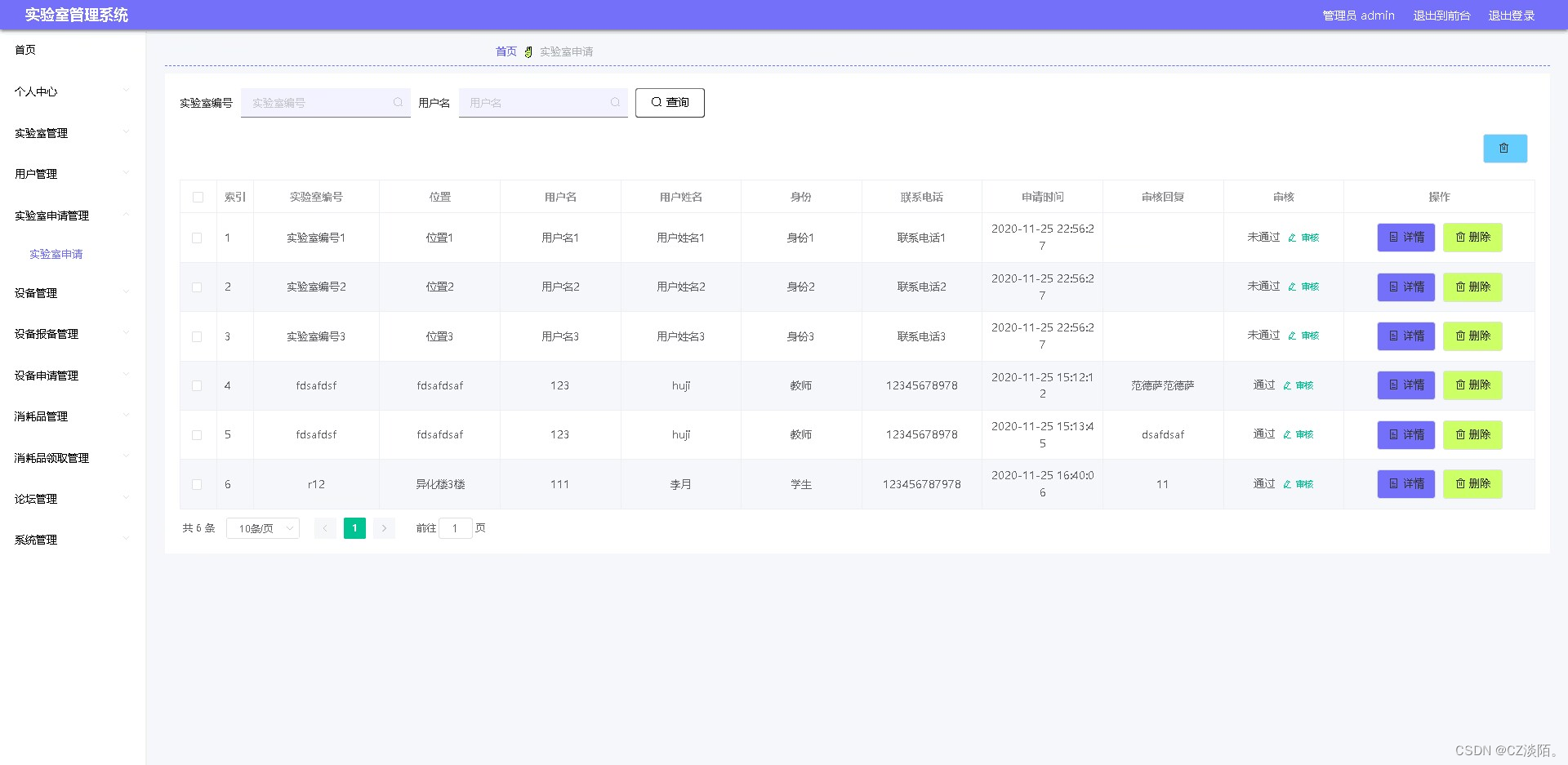Check the checkbox for row 实验室编号2

197,287
